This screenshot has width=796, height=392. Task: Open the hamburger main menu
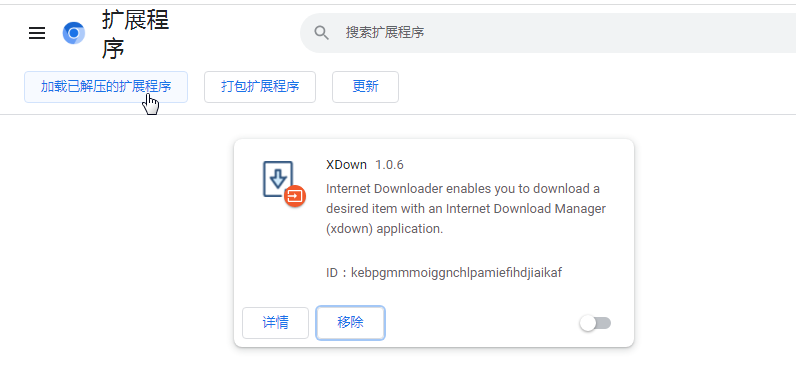(37, 34)
